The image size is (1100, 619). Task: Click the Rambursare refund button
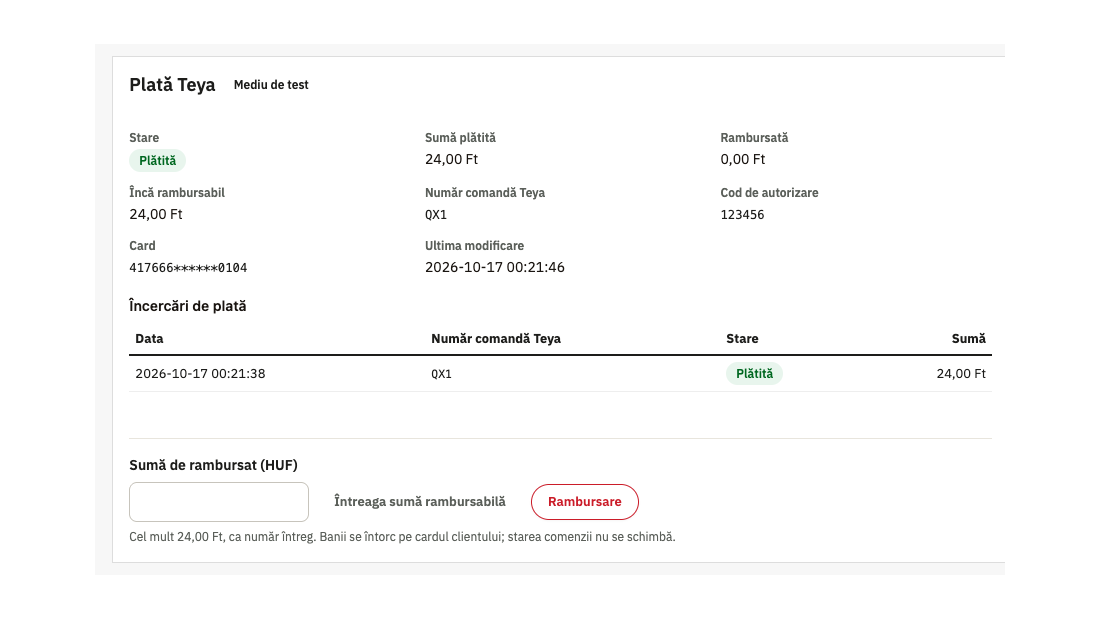click(584, 502)
